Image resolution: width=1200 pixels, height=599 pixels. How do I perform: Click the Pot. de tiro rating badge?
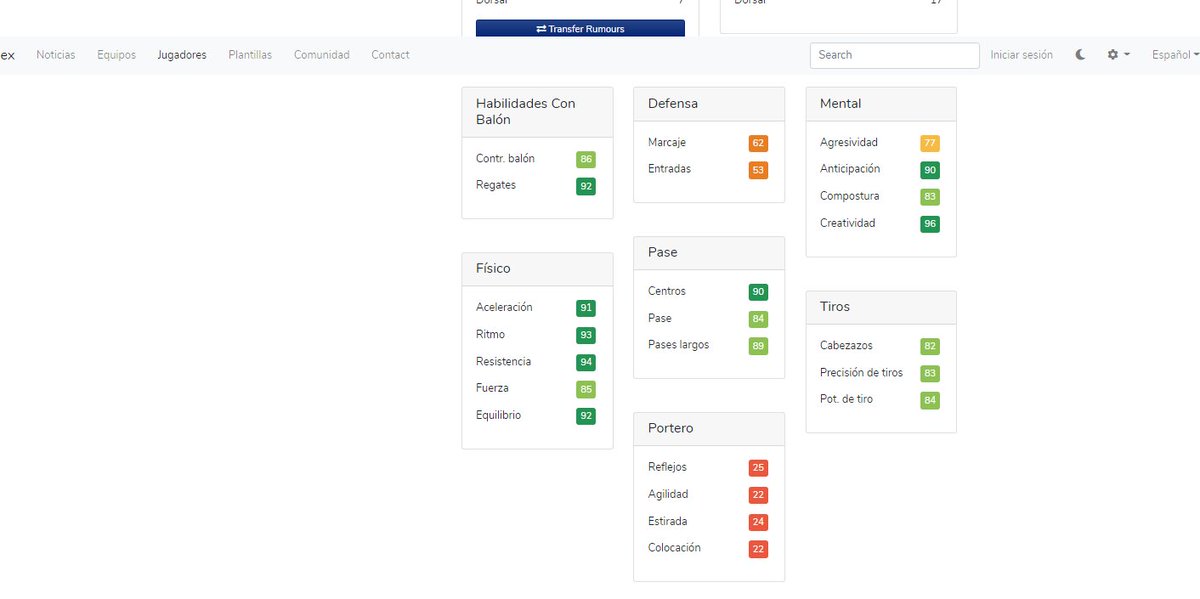(x=930, y=400)
